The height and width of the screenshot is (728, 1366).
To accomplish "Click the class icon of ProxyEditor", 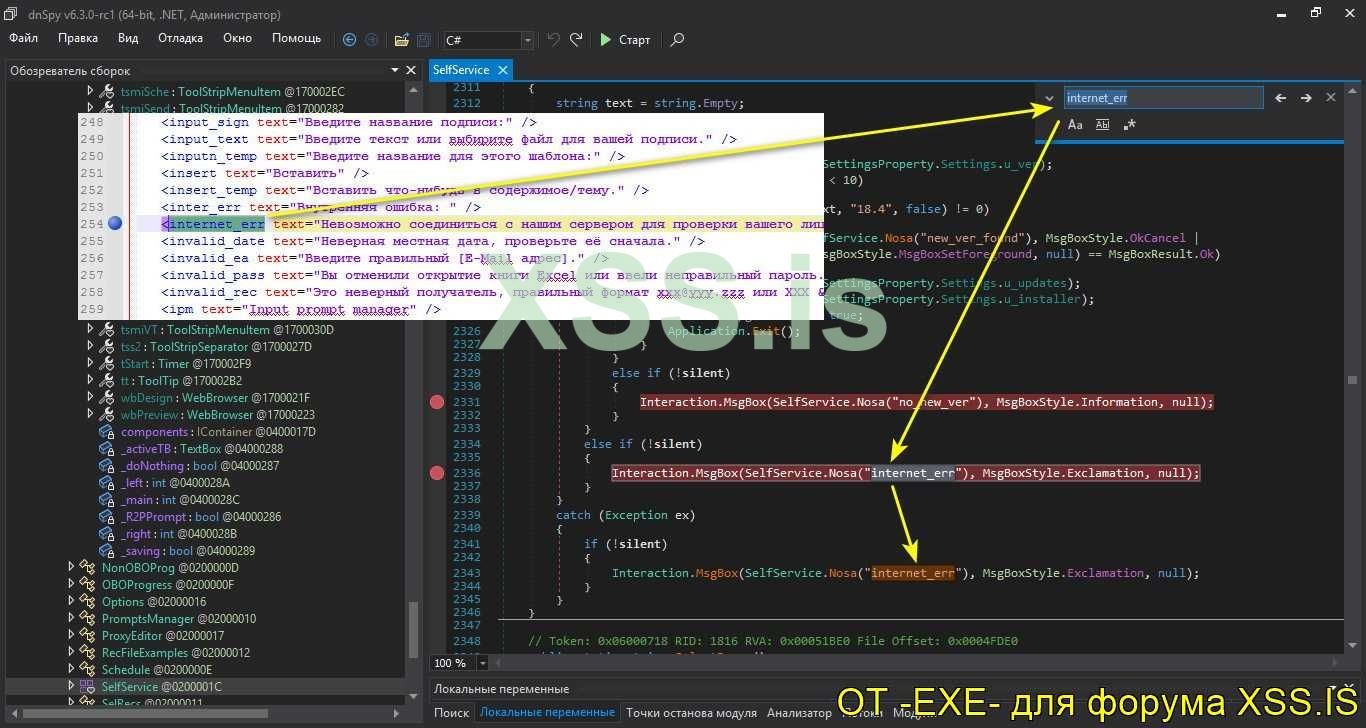I will tap(88, 636).
